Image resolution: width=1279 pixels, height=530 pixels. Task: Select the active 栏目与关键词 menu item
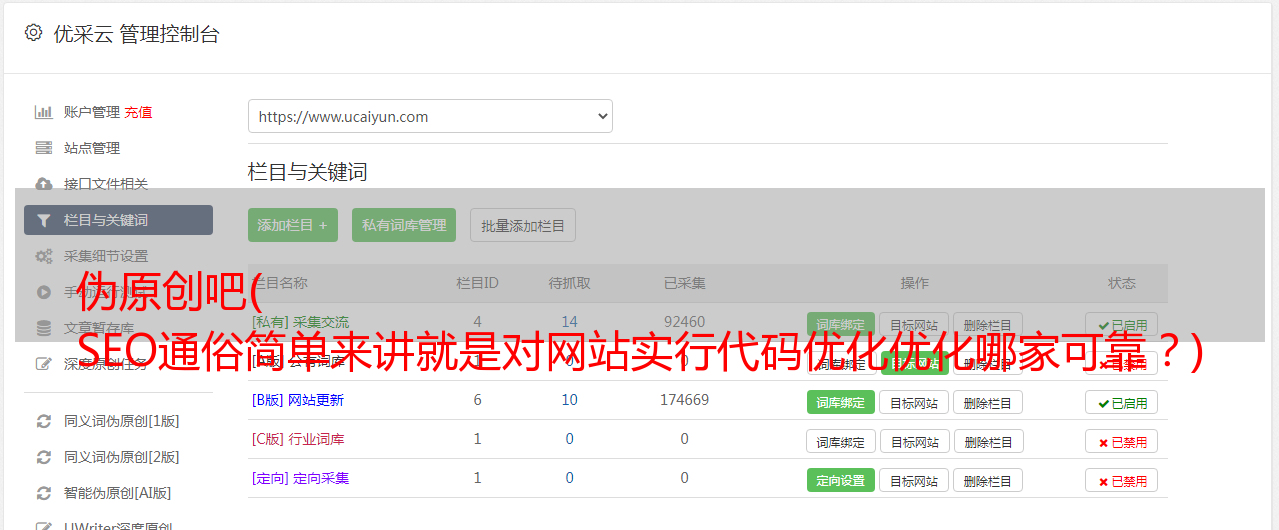(118, 220)
